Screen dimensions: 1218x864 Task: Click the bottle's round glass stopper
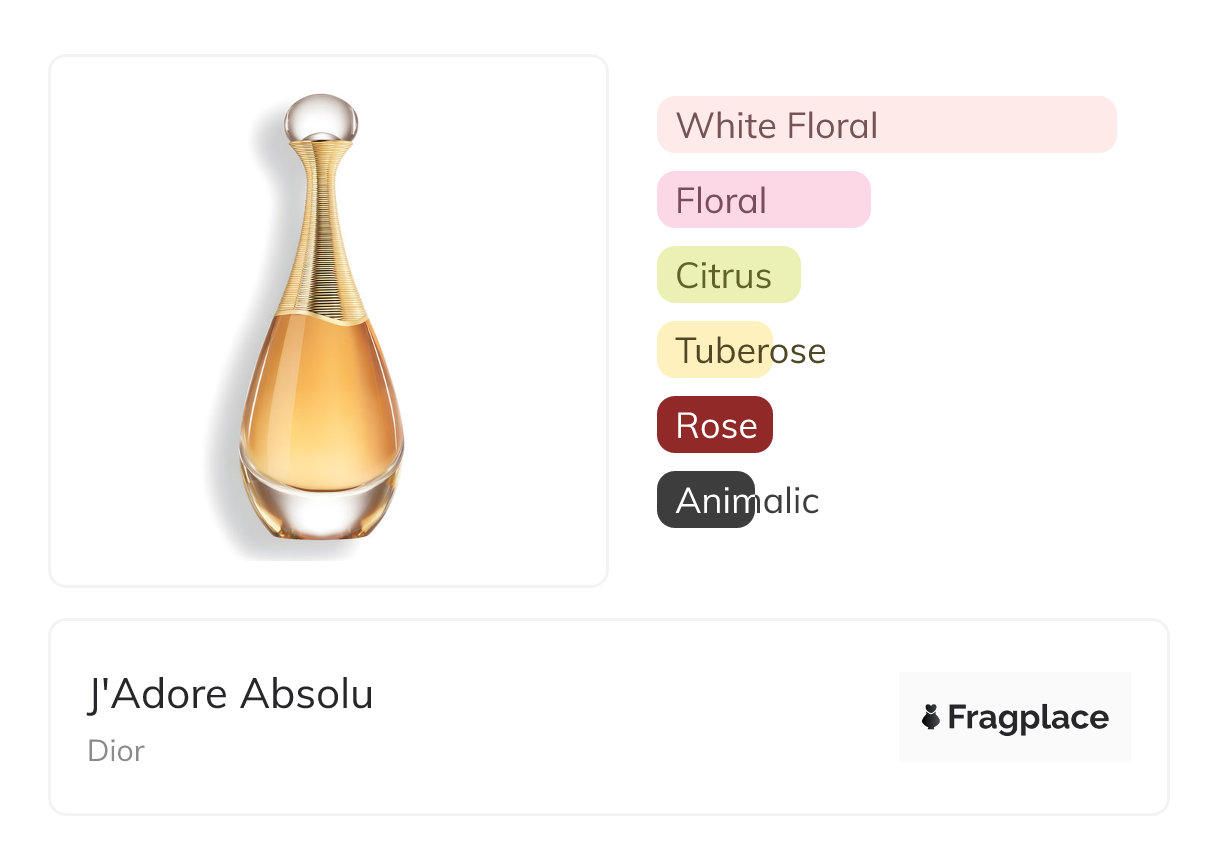coord(321,117)
